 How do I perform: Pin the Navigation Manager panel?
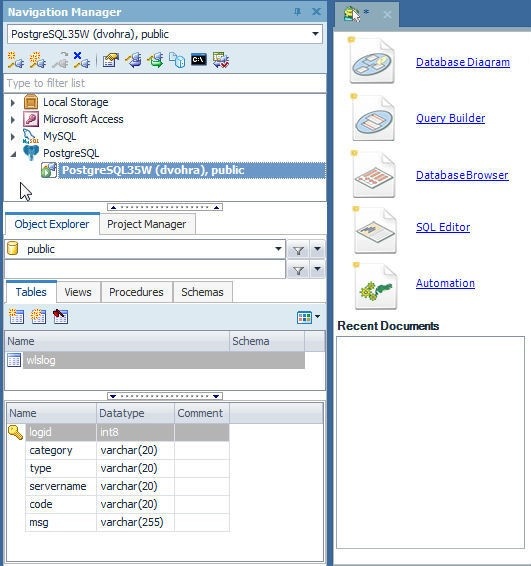[x=297, y=12]
